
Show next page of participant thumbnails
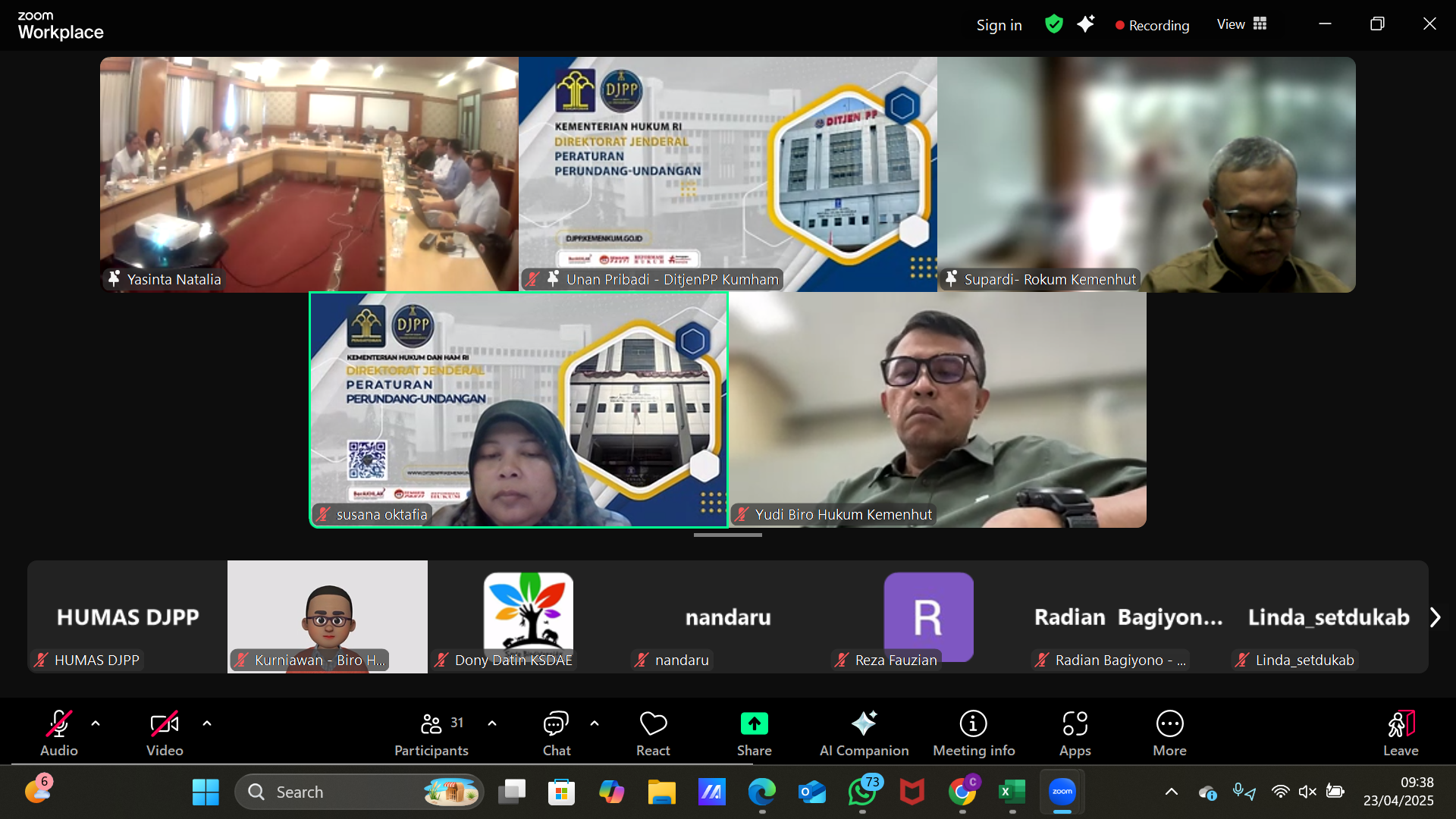(x=1435, y=617)
